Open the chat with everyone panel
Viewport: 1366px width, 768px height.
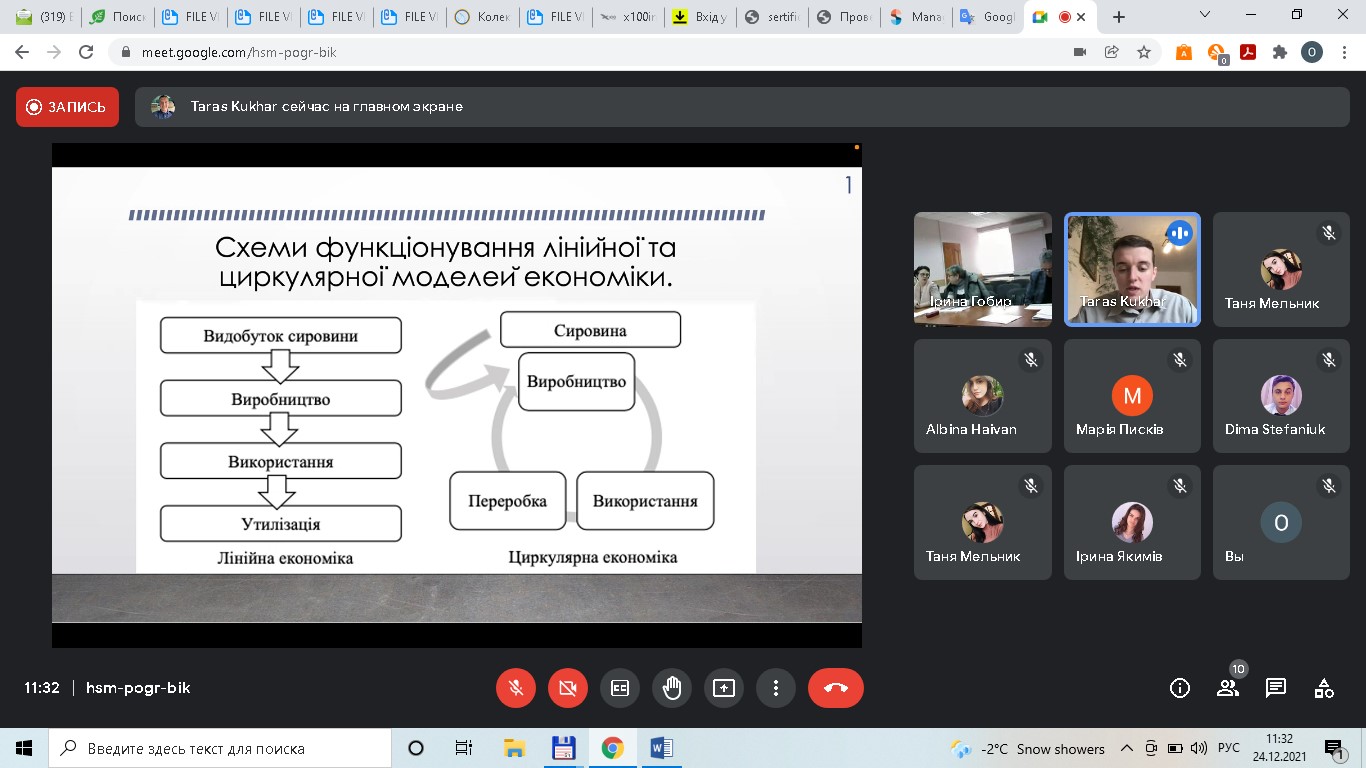[x=1276, y=688]
